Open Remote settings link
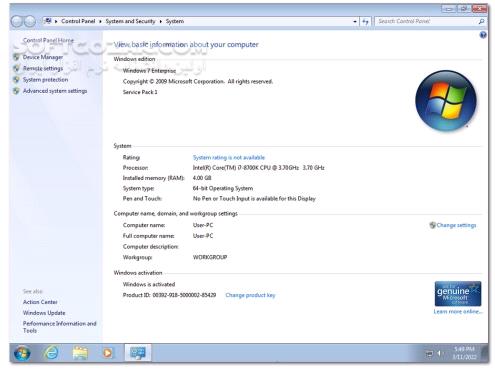The height and width of the screenshot is (371, 495). [43, 68]
